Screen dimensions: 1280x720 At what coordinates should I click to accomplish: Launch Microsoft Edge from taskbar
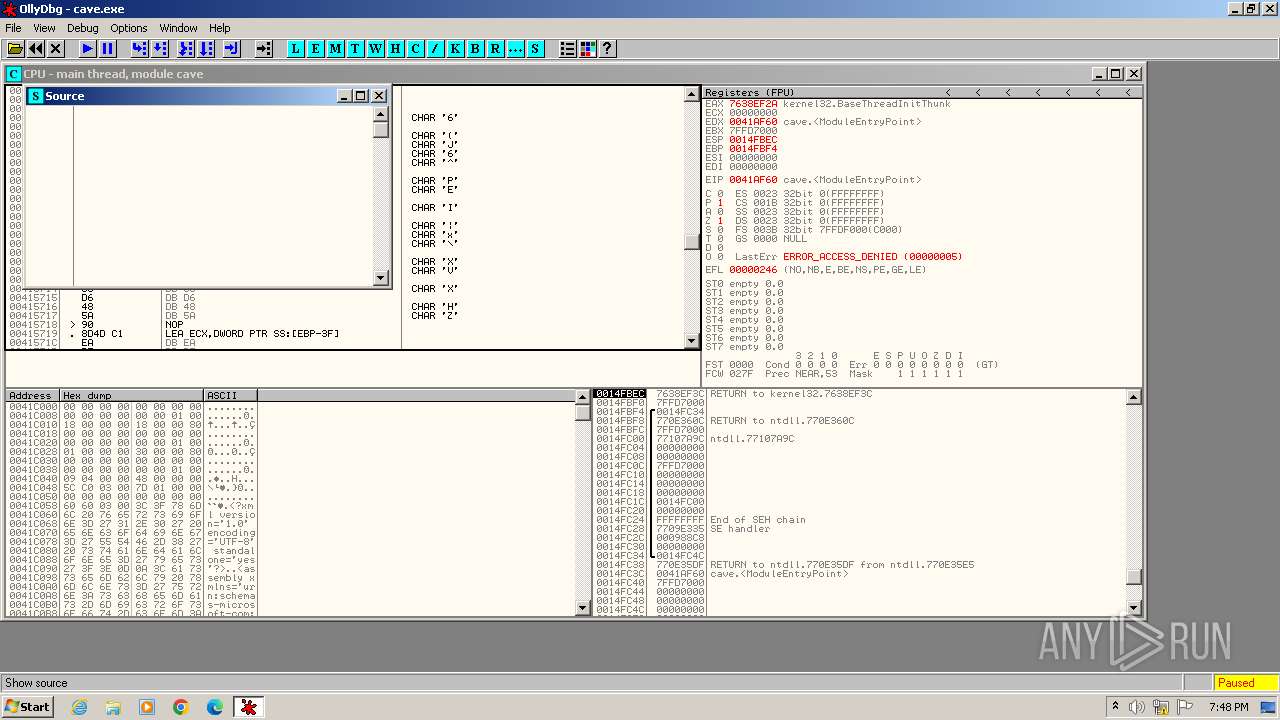coord(215,707)
